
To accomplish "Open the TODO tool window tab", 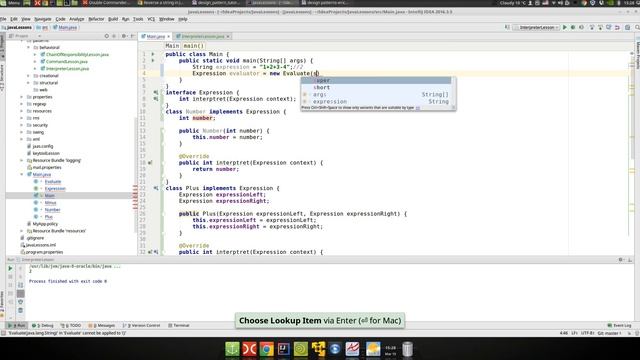I will coord(71,325).
